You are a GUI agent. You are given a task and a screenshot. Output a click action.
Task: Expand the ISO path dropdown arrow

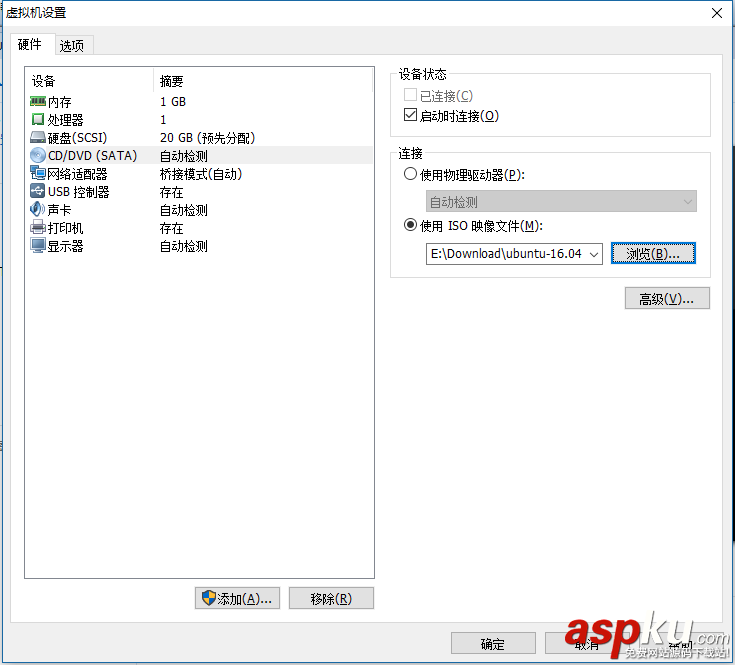tap(594, 254)
